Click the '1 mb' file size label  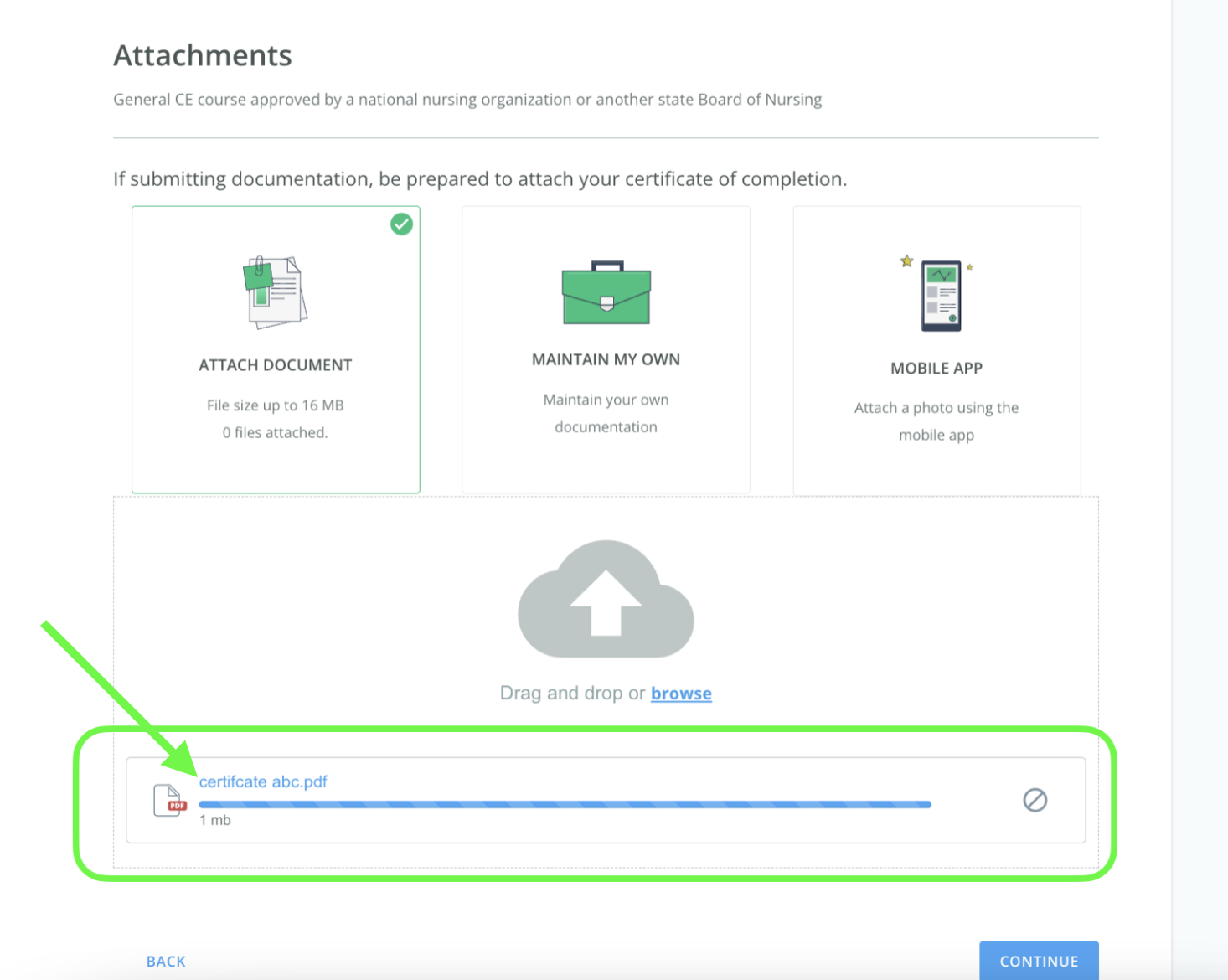click(215, 821)
